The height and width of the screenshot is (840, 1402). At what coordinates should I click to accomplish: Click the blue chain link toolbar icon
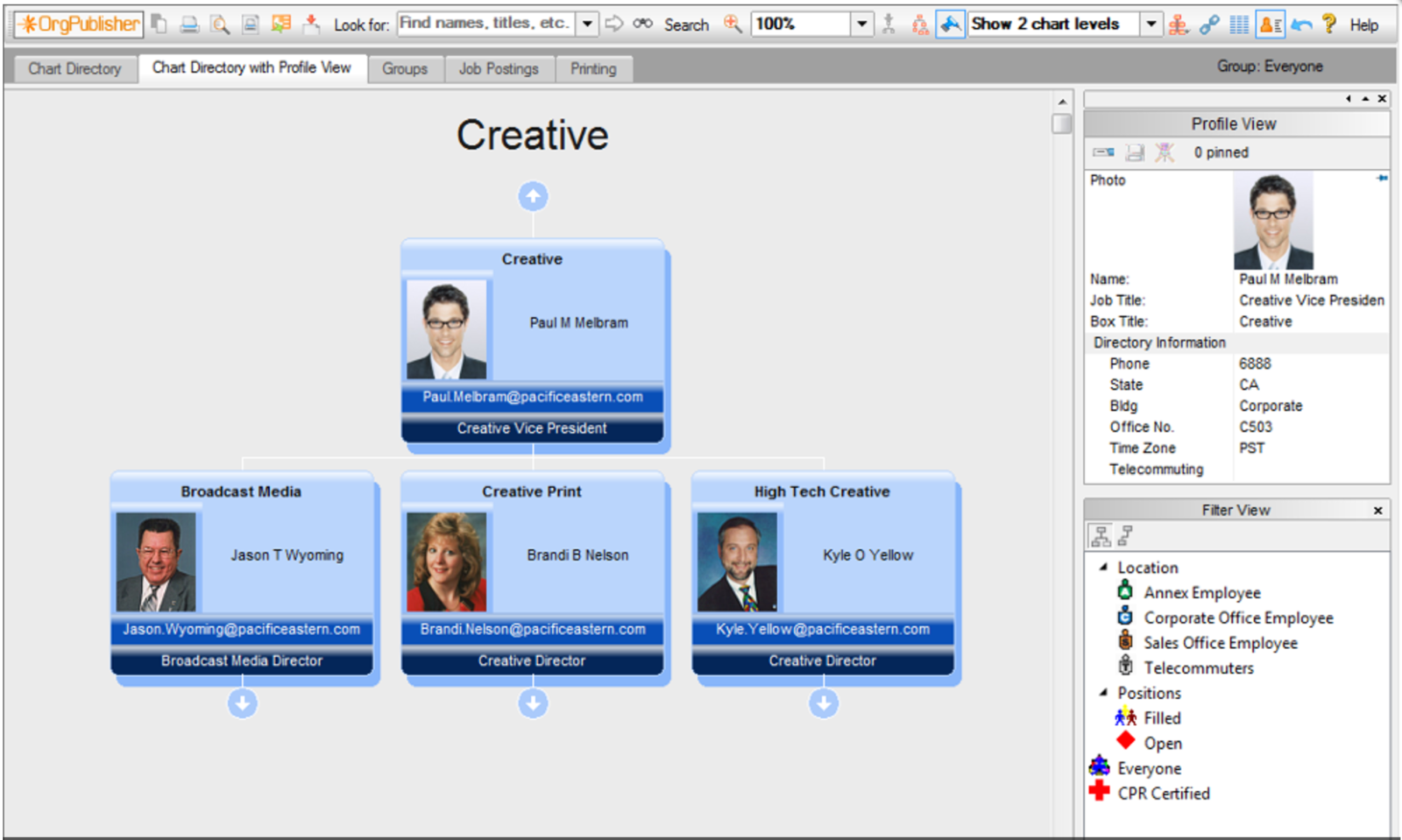click(x=1209, y=25)
